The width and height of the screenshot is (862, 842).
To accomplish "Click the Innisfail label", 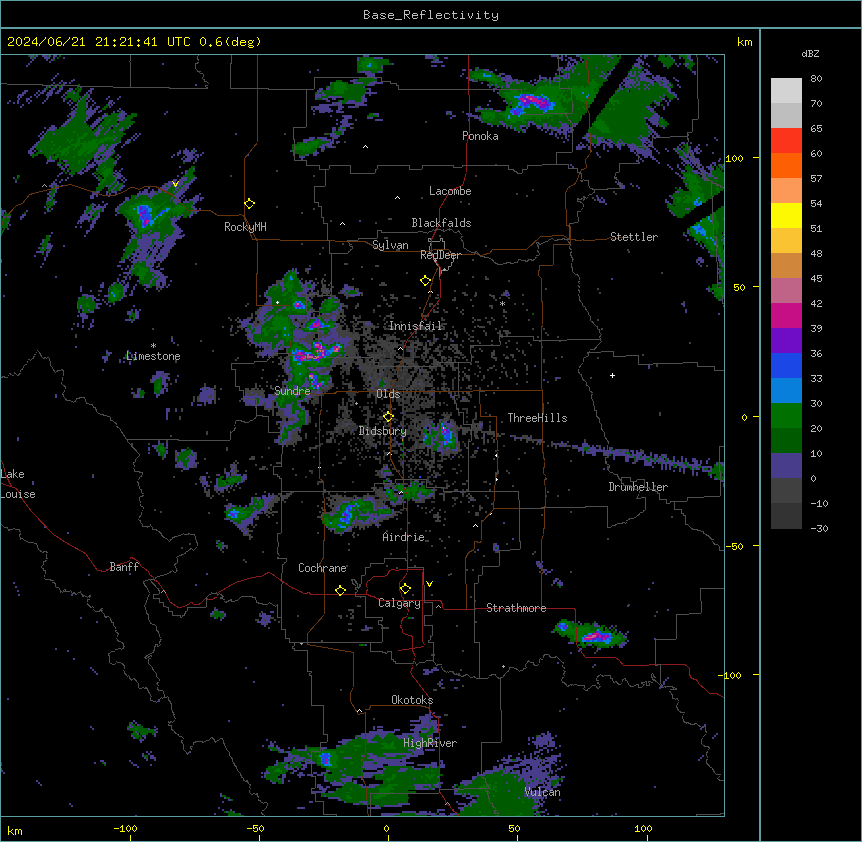I will pyautogui.click(x=416, y=326).
